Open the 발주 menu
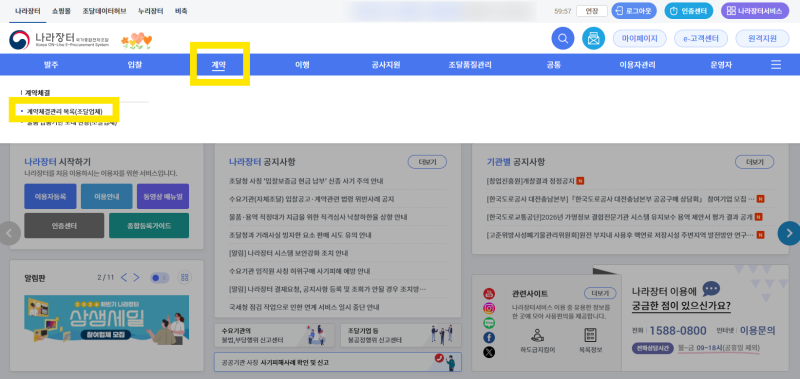This screenshot has width=800, height=379. (x=52, y=65)
